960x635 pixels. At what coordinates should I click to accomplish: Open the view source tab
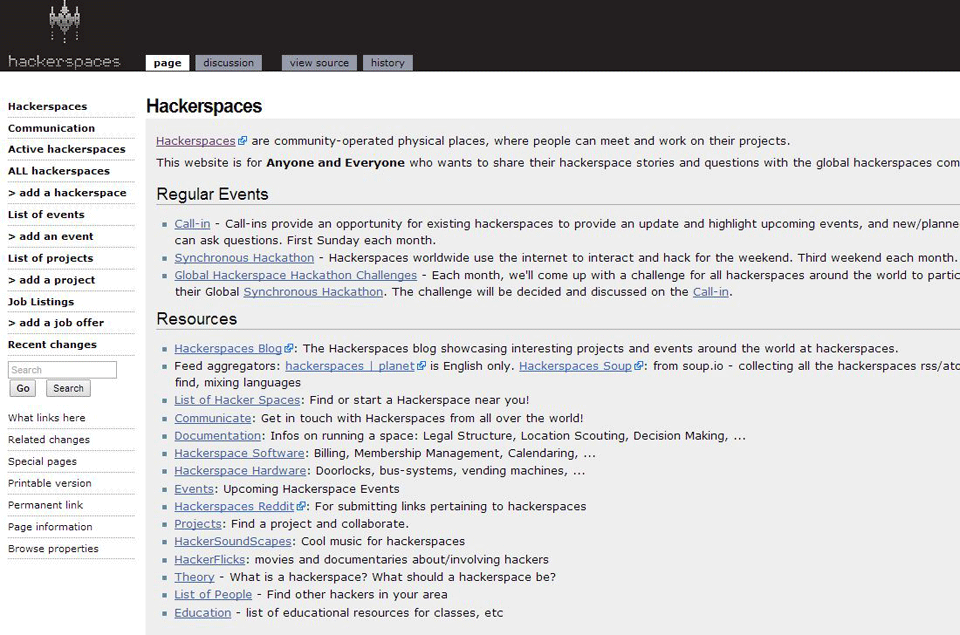pos(319,63)
